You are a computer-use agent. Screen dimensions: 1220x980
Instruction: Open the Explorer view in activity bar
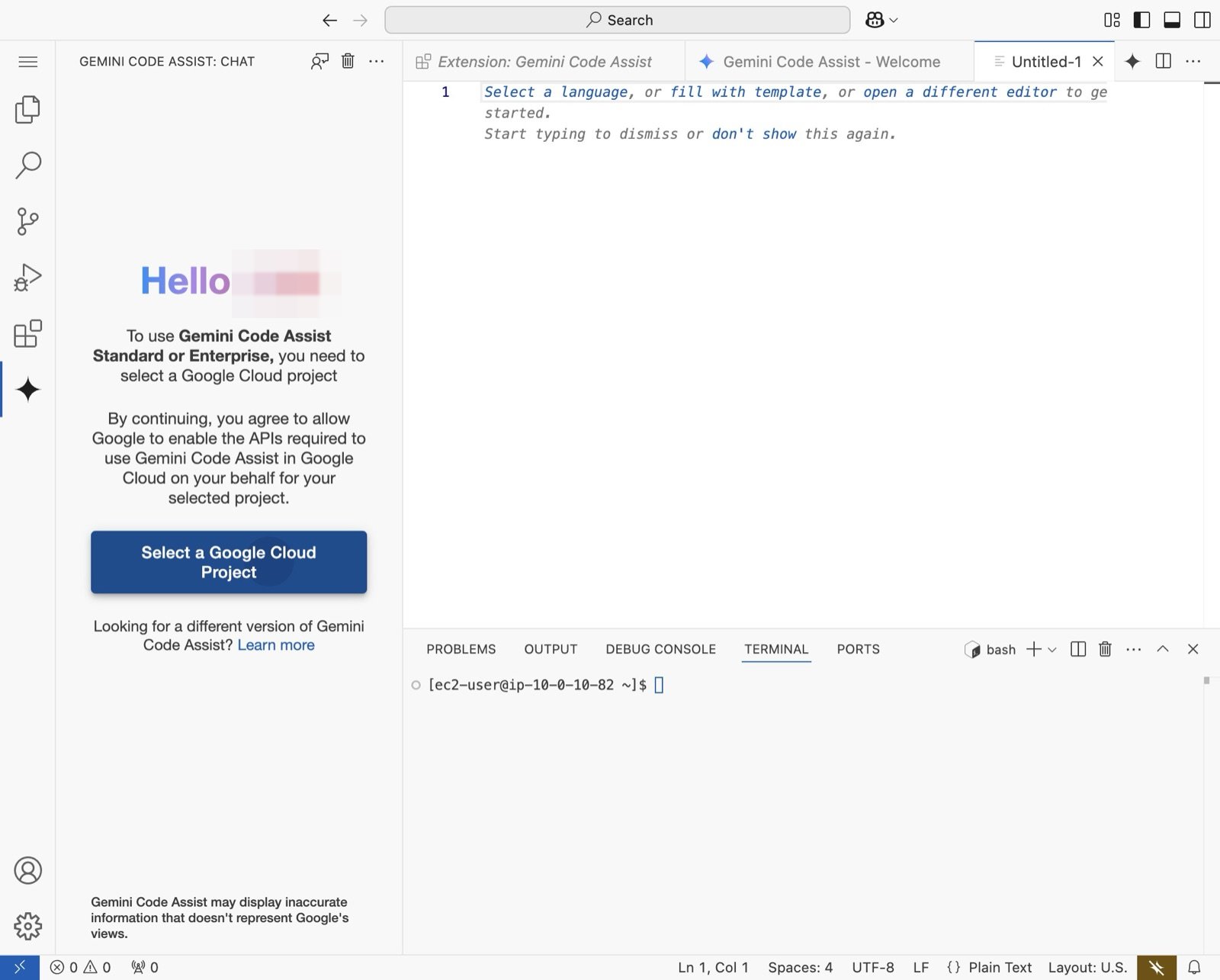pos(27,109)
